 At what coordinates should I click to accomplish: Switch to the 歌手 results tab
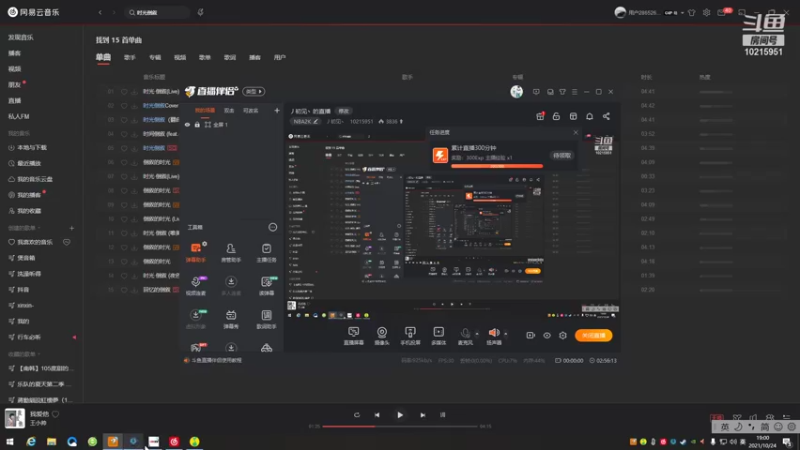click(130, 58)
